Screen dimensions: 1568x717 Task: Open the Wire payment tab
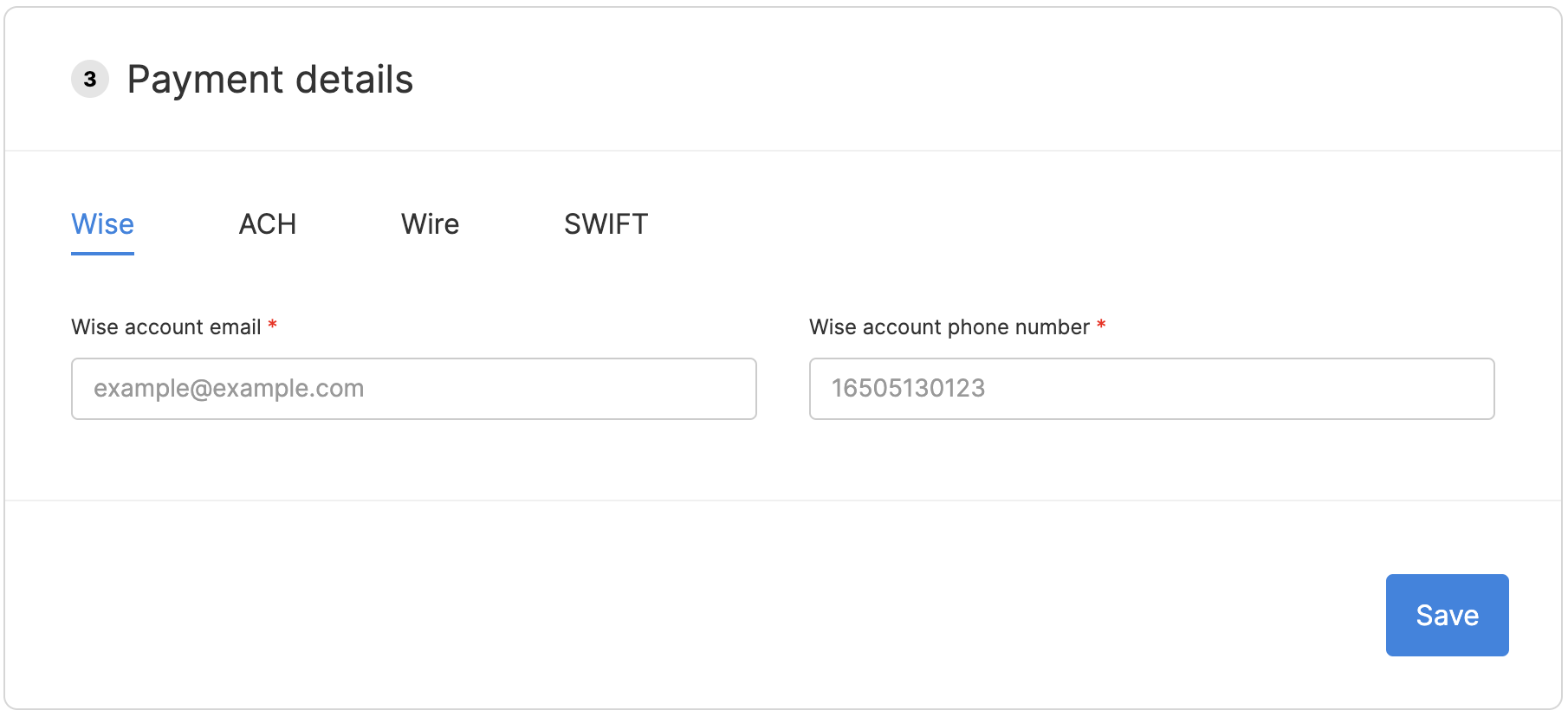coord(430,224)
